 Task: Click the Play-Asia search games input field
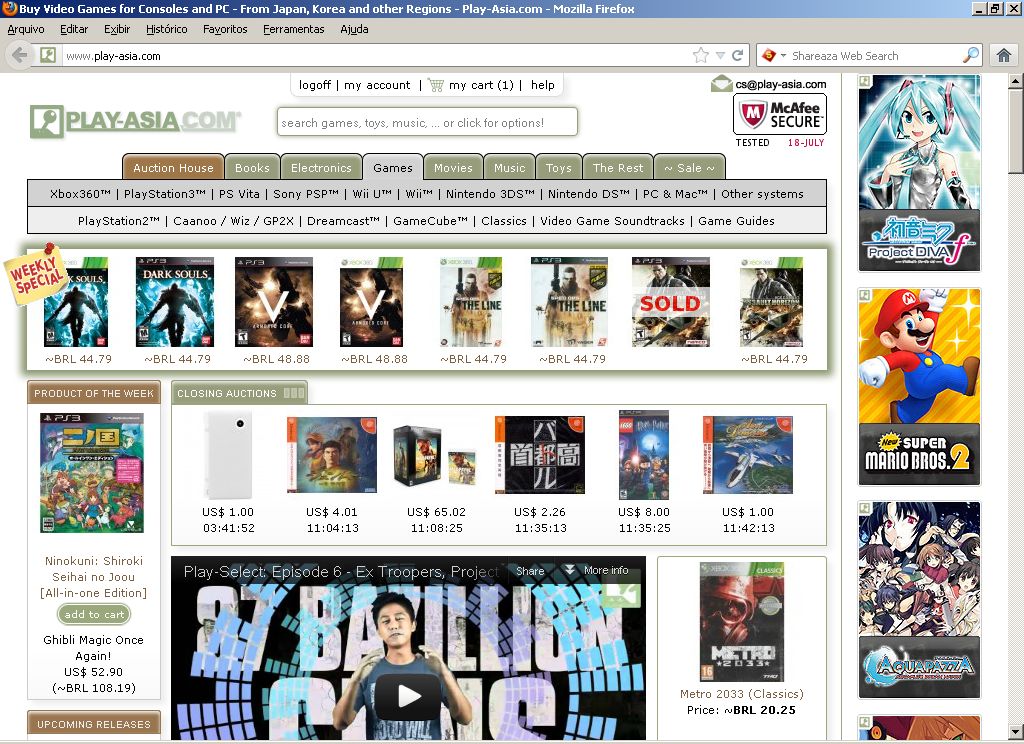click(427, 123)
